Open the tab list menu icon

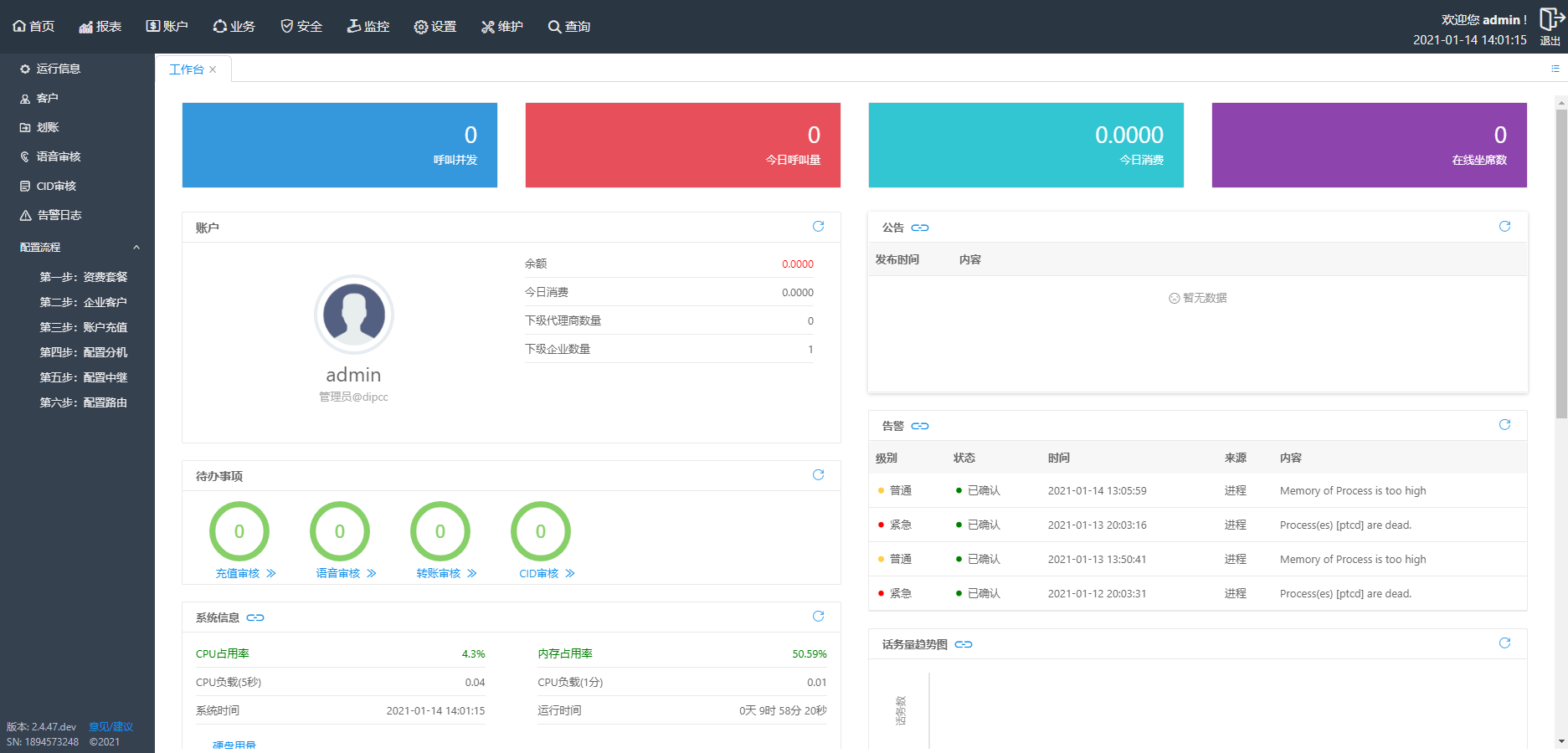pos(1555,68)
